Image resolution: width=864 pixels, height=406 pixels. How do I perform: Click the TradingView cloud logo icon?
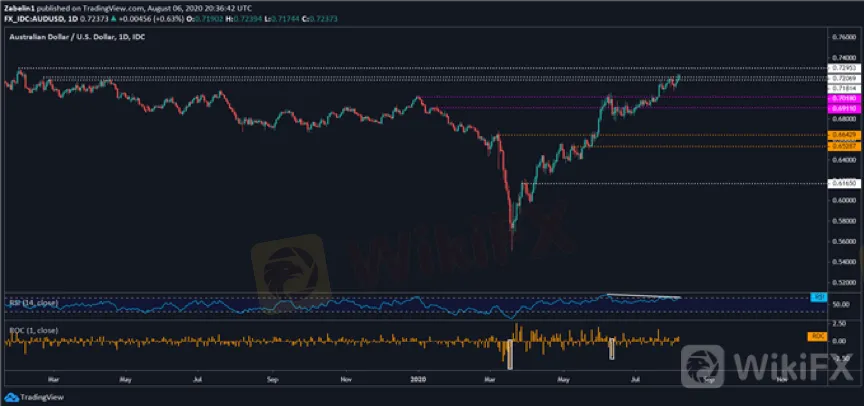[10, 397]
